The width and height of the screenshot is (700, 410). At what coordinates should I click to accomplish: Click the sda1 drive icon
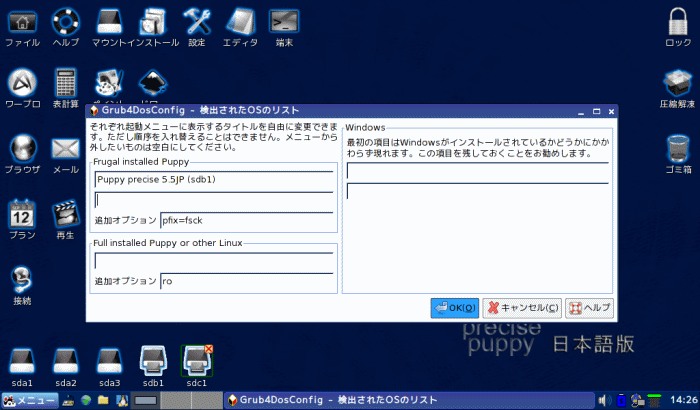pyautogui.click(x=22, y=361)
